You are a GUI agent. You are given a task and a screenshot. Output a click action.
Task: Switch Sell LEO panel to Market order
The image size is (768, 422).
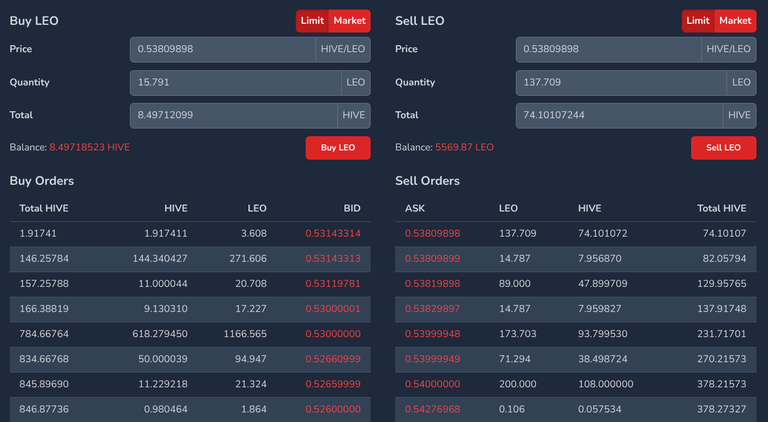click(735, 21)
